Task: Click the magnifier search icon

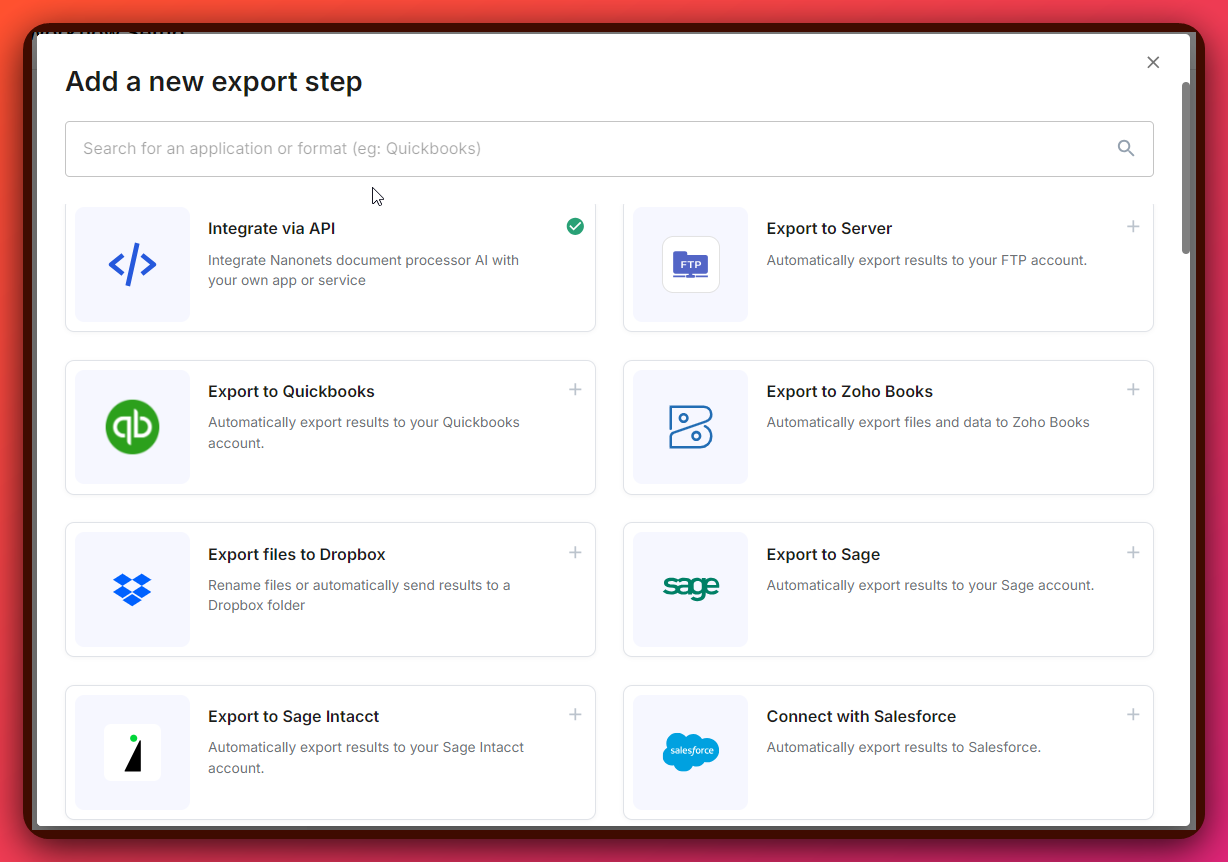Action: click(x=1126, y=149)
